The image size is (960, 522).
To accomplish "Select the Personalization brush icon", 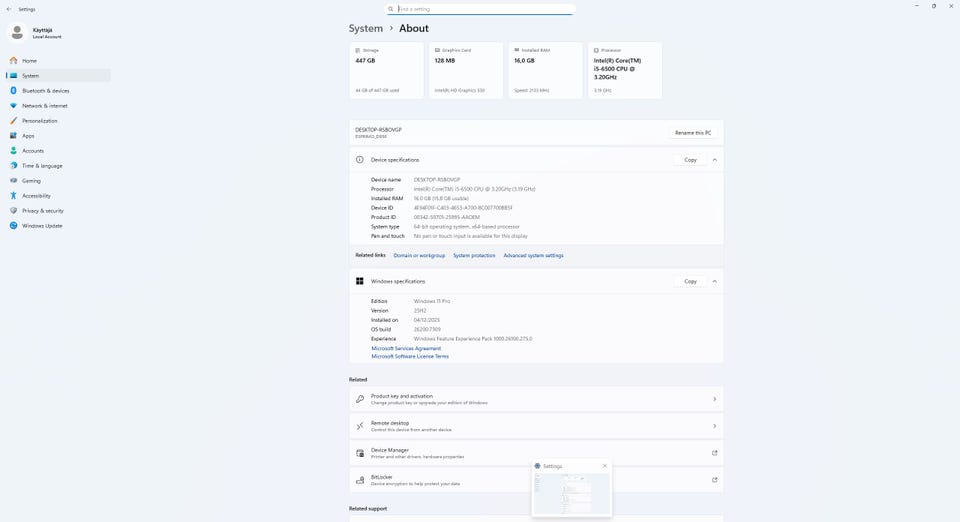I will point(13,121).
